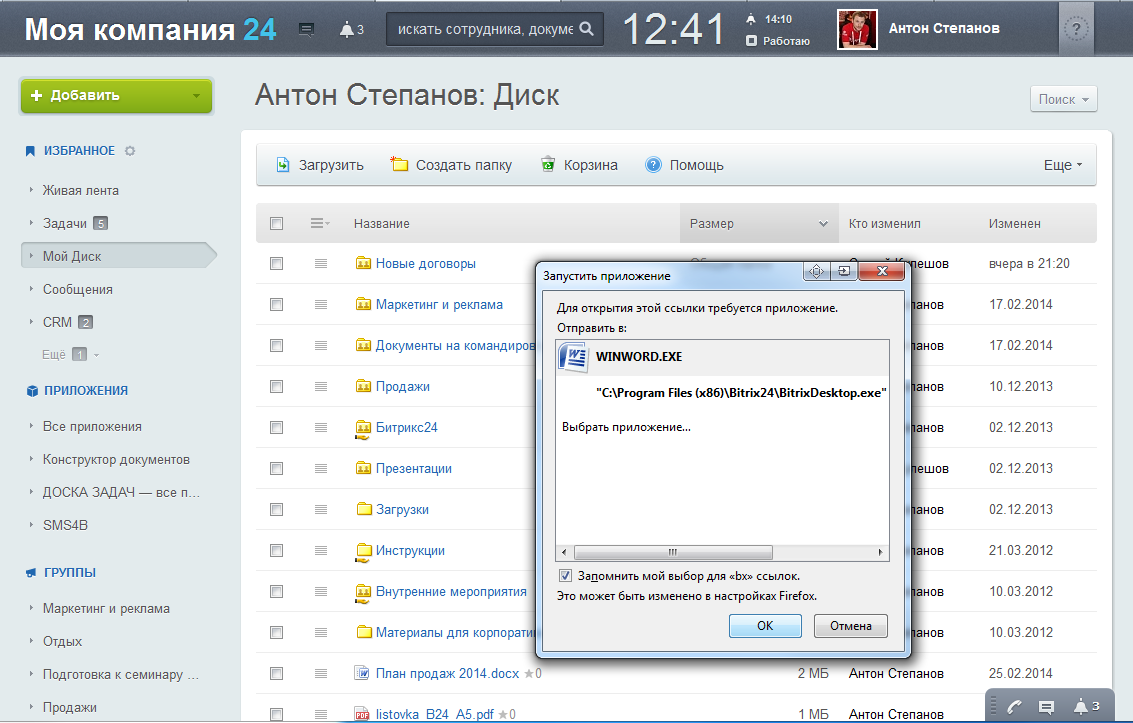The height and width of the screenshot is (723, 1133).
Task: Expand the Живая лента sidebar arrow
Action: (31, 190)
